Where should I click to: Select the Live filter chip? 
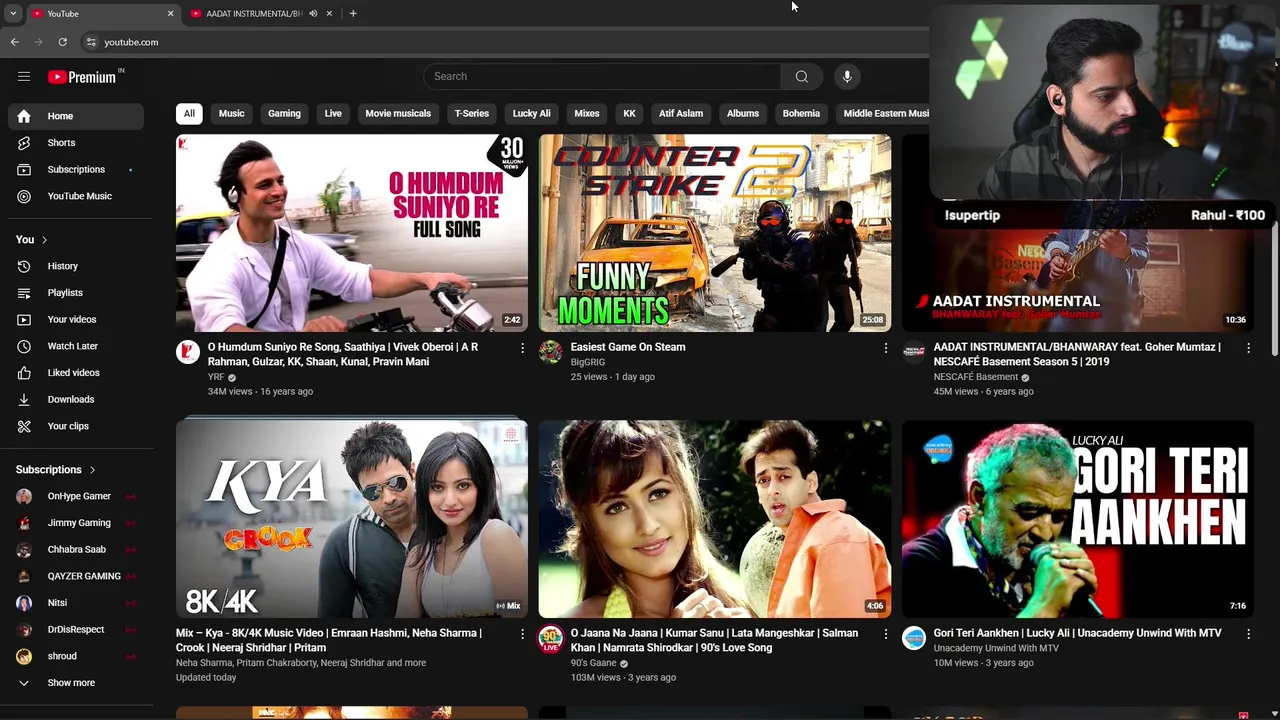point(333,113)
